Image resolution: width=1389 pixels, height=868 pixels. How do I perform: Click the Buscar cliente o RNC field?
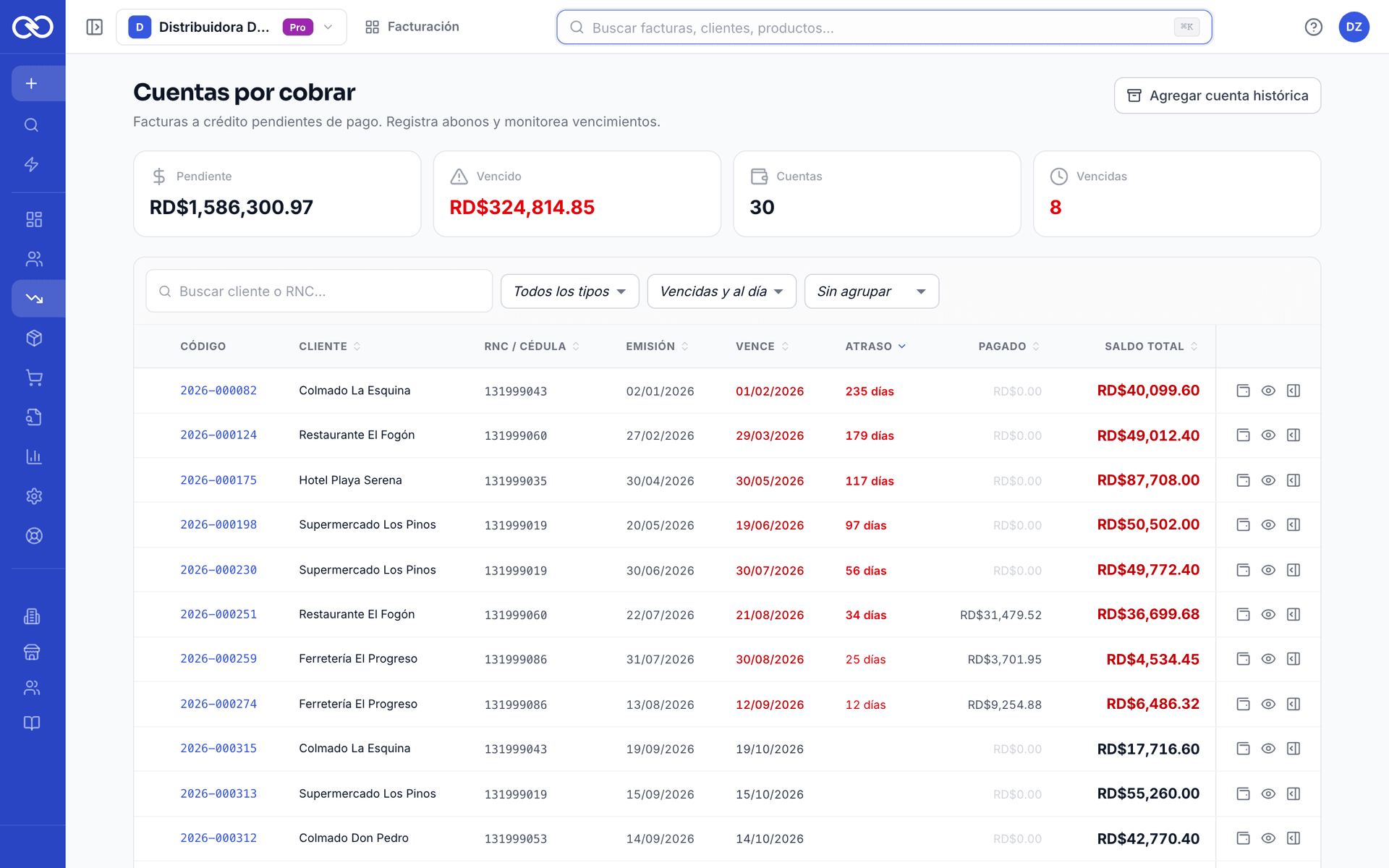[319, 292]
